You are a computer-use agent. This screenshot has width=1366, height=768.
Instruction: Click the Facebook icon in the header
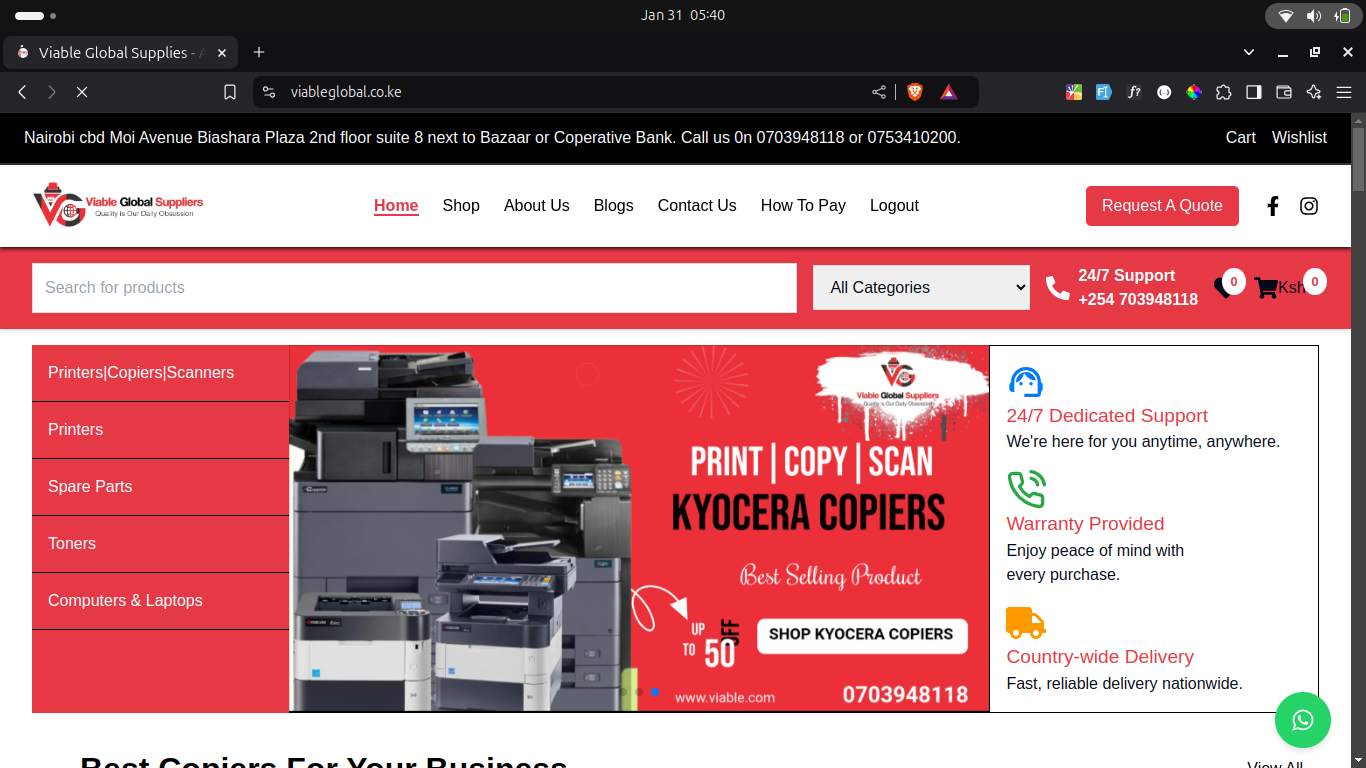1272,206
